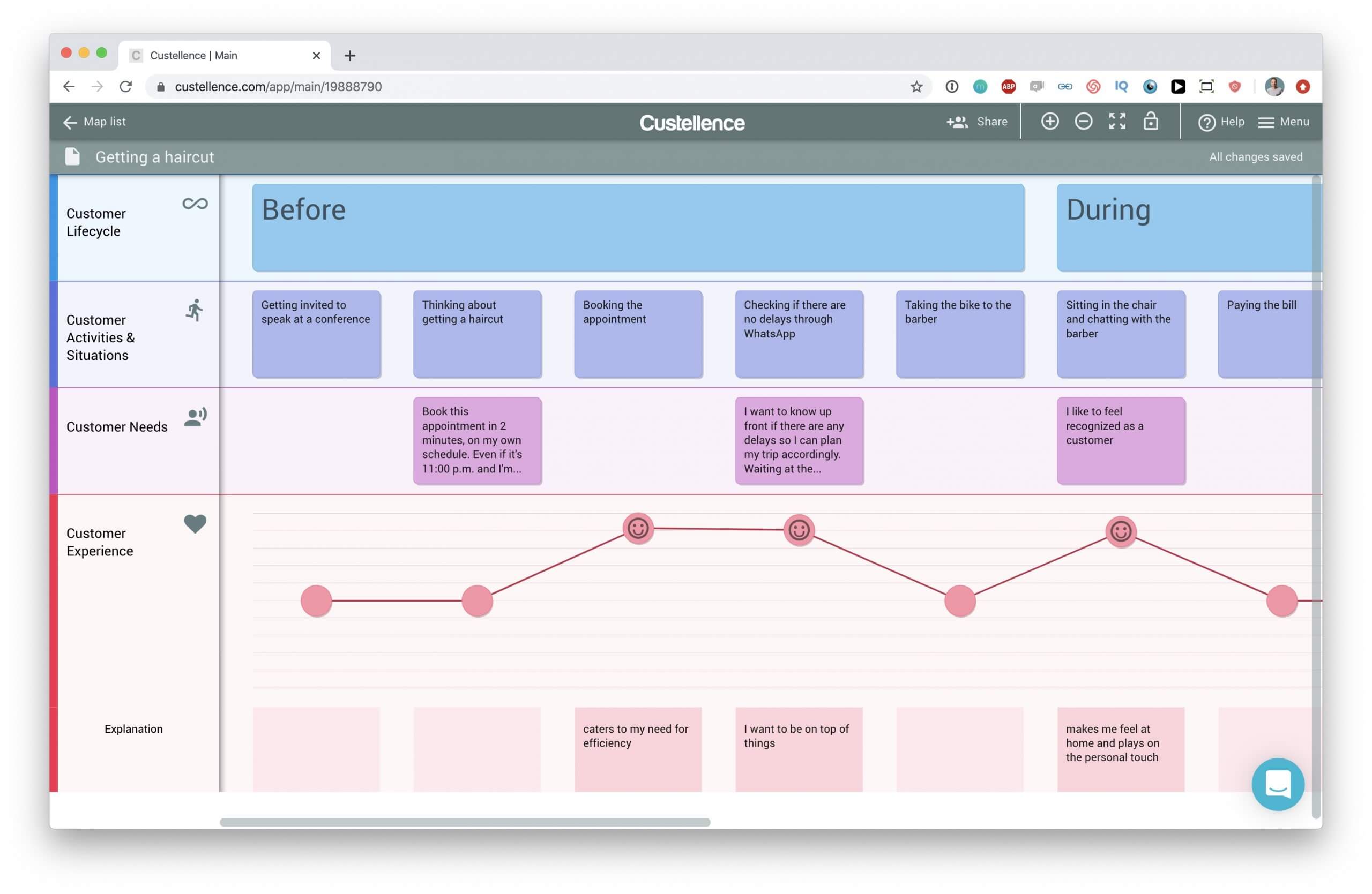Click the Booking the appointment activity card
The width and height of the screenshot is (1372, 894).
639,333
